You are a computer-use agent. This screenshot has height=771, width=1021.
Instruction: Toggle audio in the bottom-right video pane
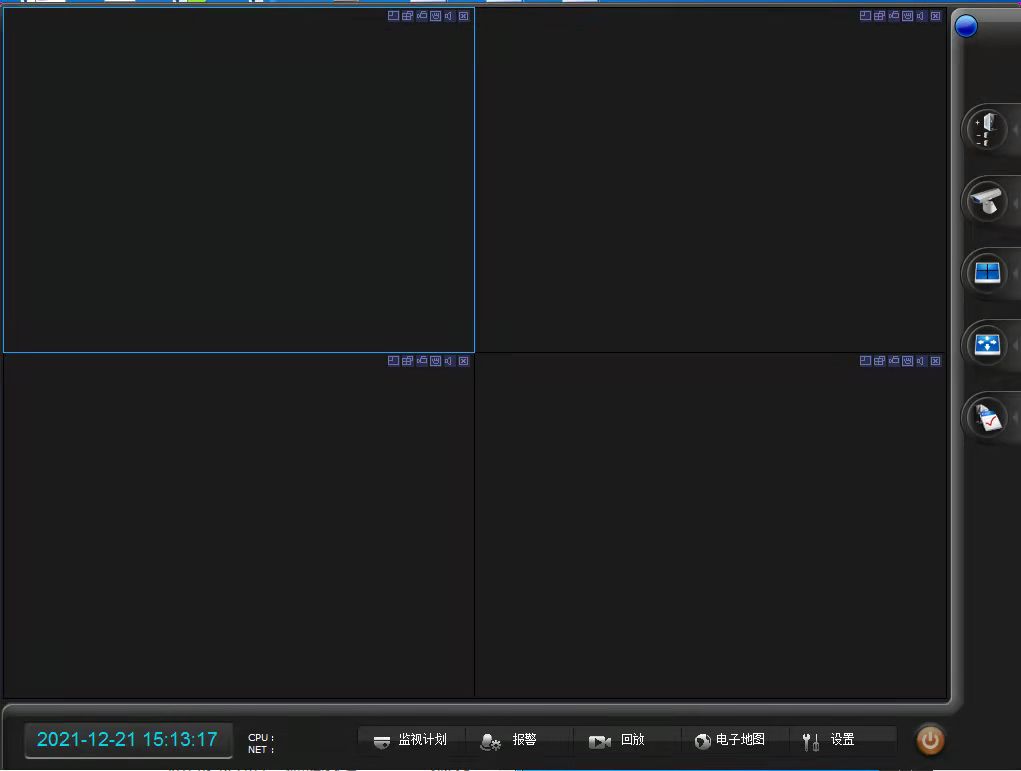[x=922, y=361]
